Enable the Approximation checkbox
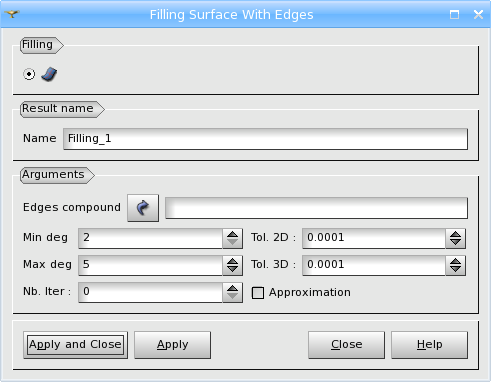Viewport: 491px width, 382px height. click(258, 293)
